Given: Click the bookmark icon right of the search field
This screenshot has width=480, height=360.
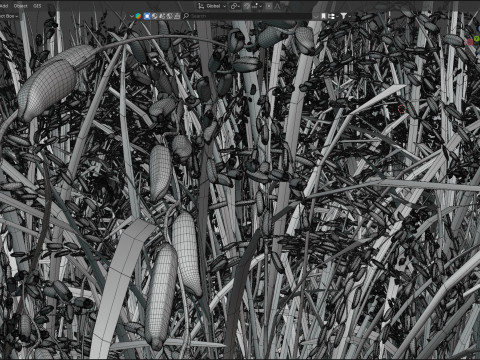Looking at the screenshot, I should [323, 16].
